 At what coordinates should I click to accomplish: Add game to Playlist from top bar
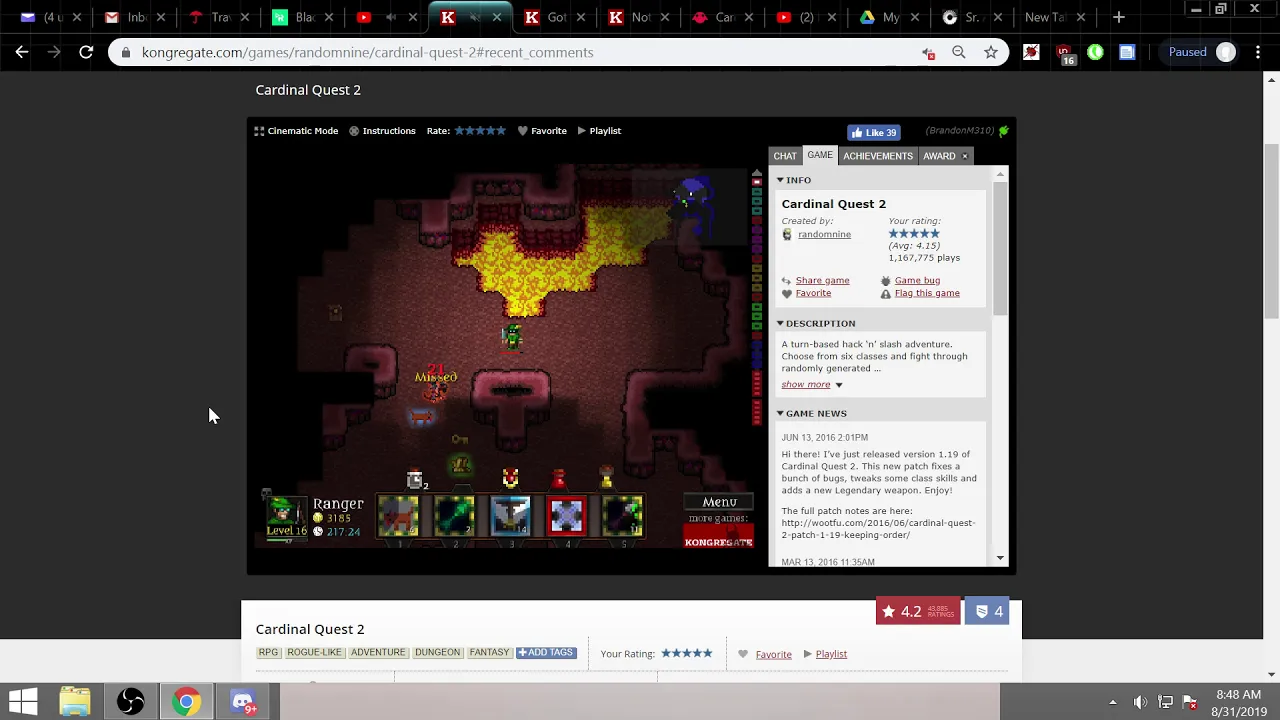599,131
